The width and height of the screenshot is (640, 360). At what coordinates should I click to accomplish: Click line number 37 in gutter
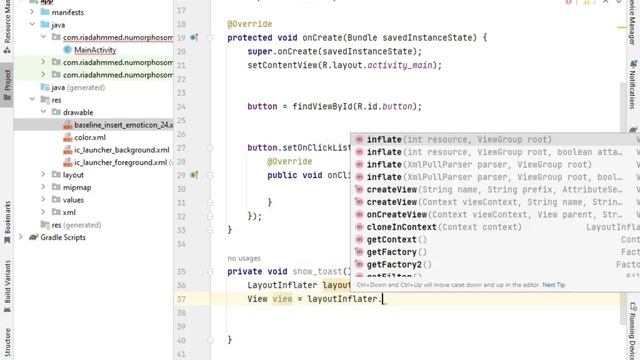181,299
